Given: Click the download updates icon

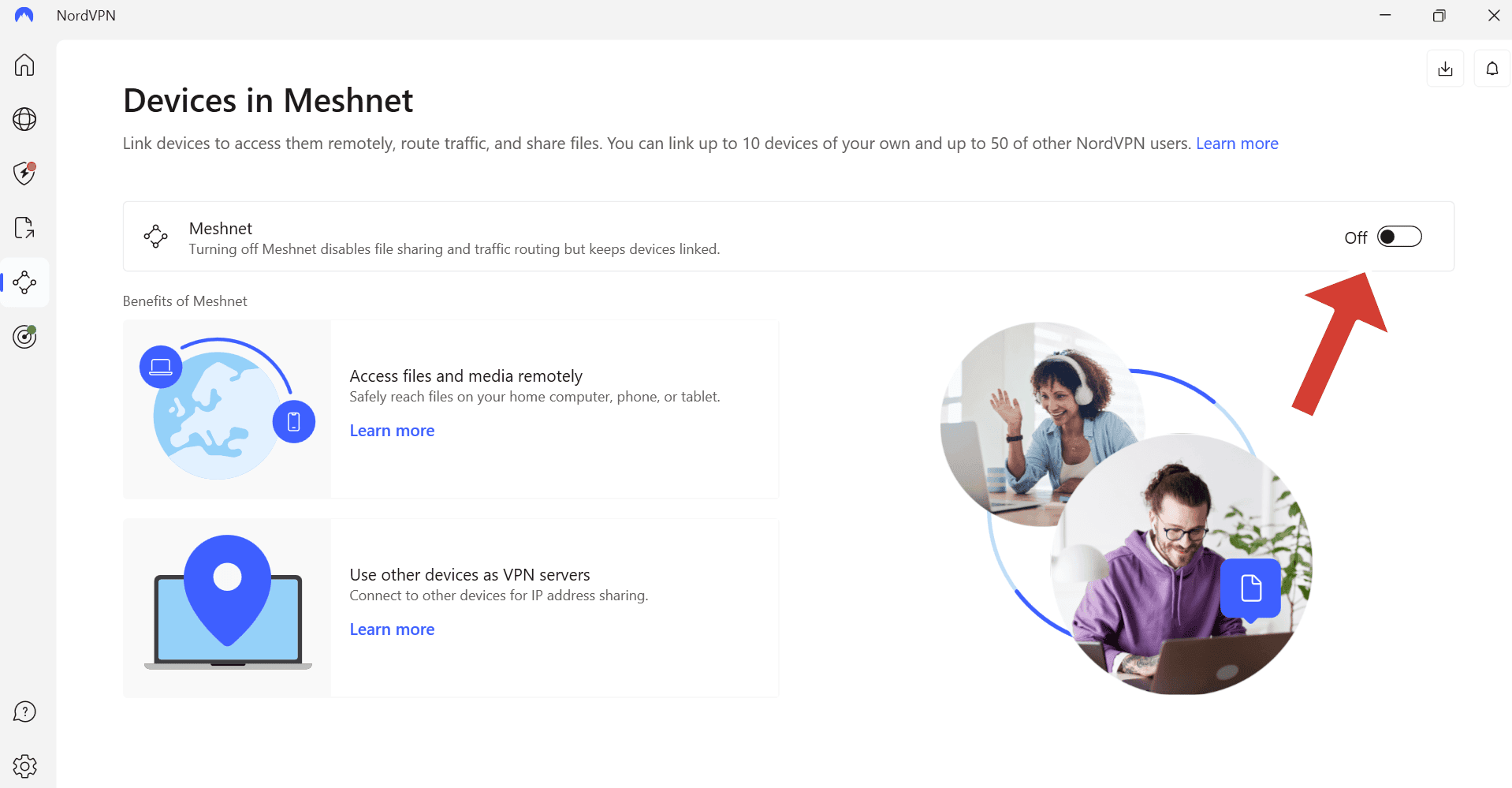Looking at the screenshot, I should point(1445,69).
